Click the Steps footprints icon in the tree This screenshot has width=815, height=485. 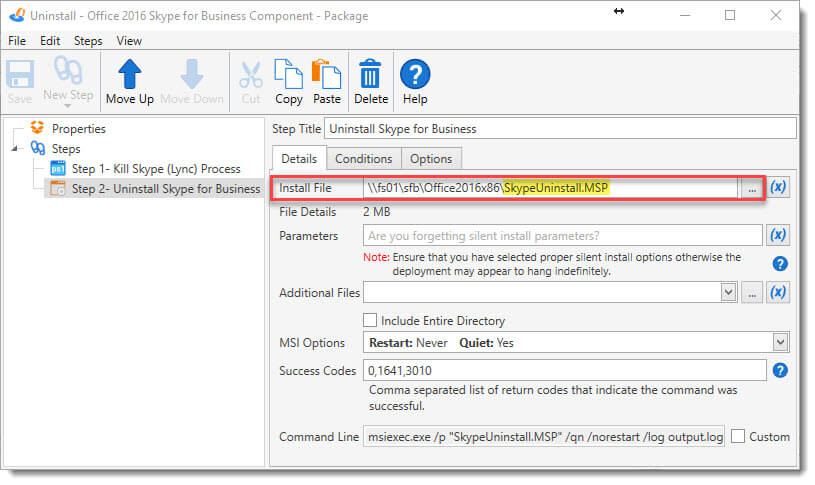tap(37, 148)
